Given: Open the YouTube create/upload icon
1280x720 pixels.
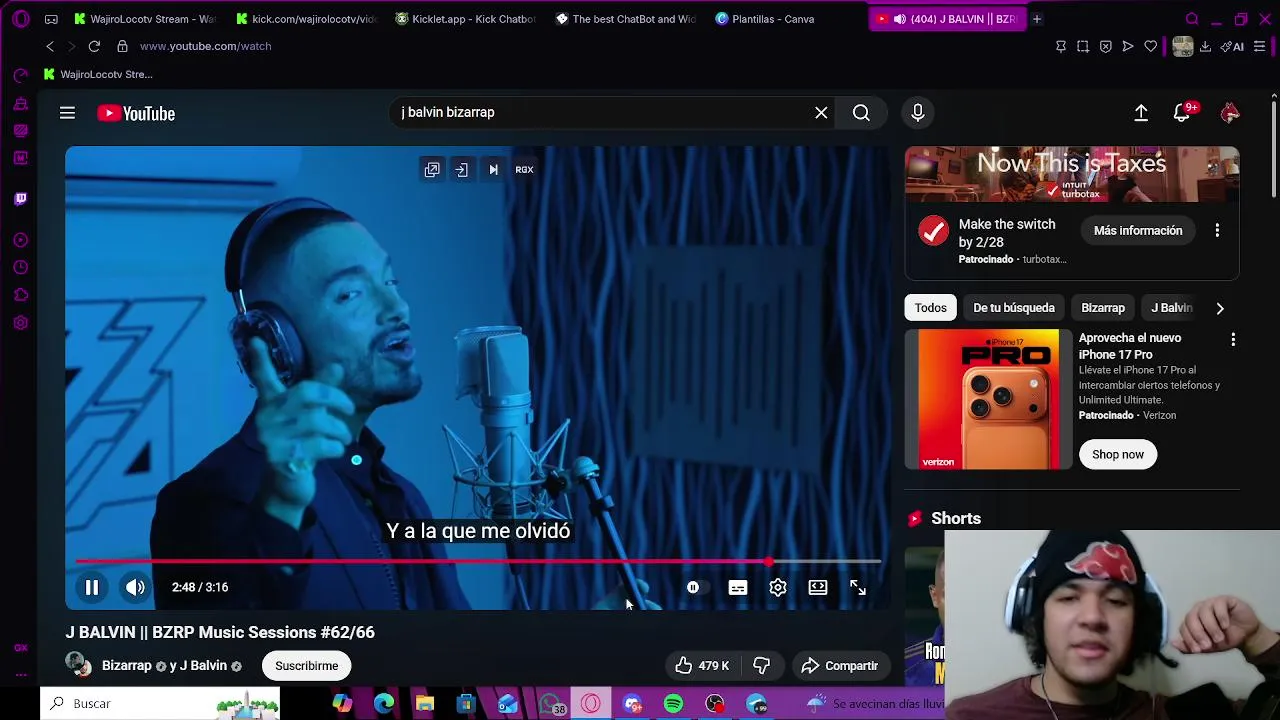Looking at the screenshot, I should (1141, 113).
